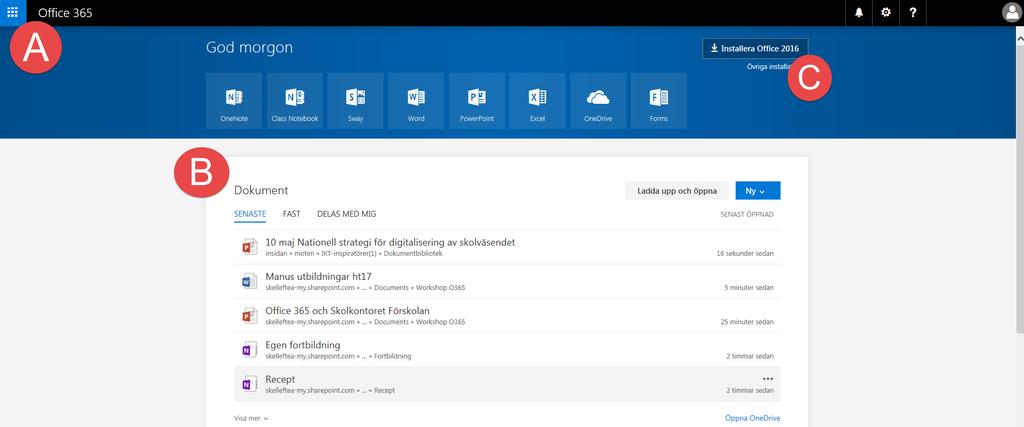The height and width of the screenshot is (427, 1024).
Task: Click the '25 minuter sedan' timestamp
Action: pyautogui.click(x=748, y=322)
